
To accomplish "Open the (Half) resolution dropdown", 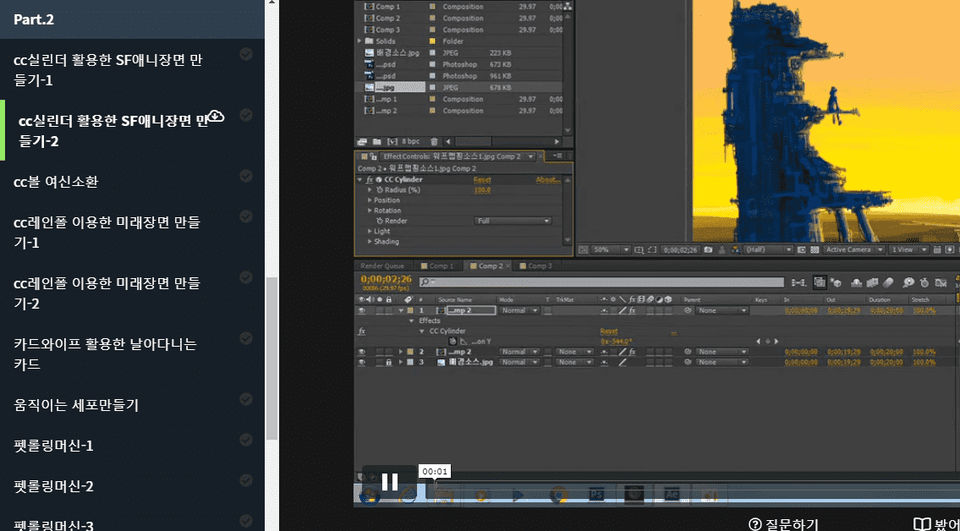I will [x=768, y=250].
